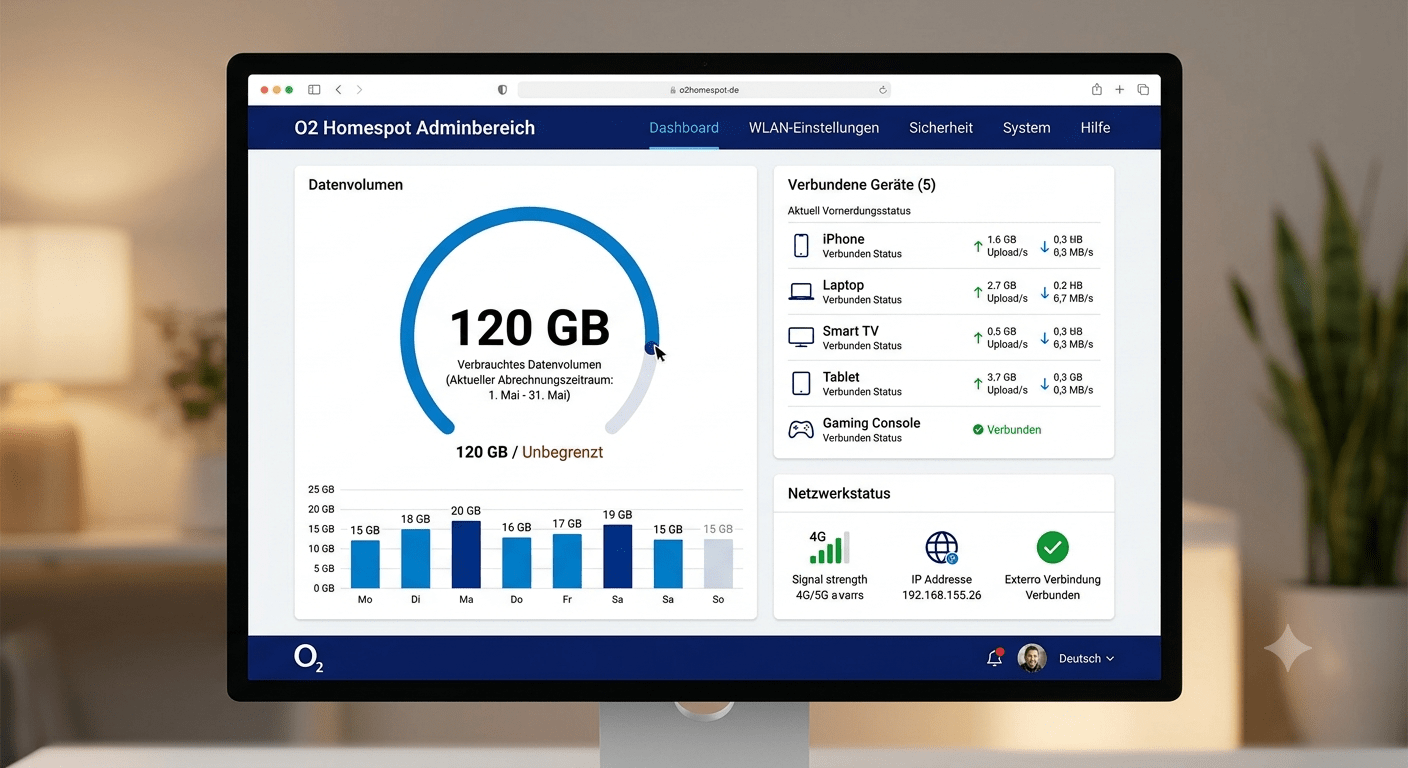
Task: Open the browser share icon
Action: coord(1097,89)
